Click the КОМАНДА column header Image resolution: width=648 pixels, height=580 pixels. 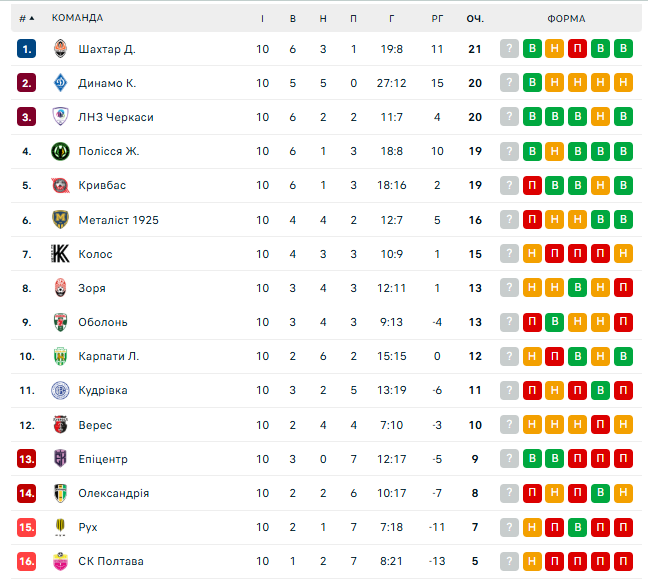click(x=77, y=18)
